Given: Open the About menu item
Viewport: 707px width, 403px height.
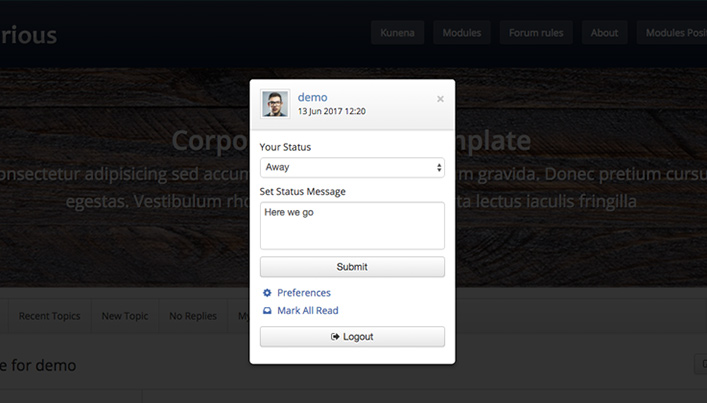Looking at the screenshot, I should point(604,32).
